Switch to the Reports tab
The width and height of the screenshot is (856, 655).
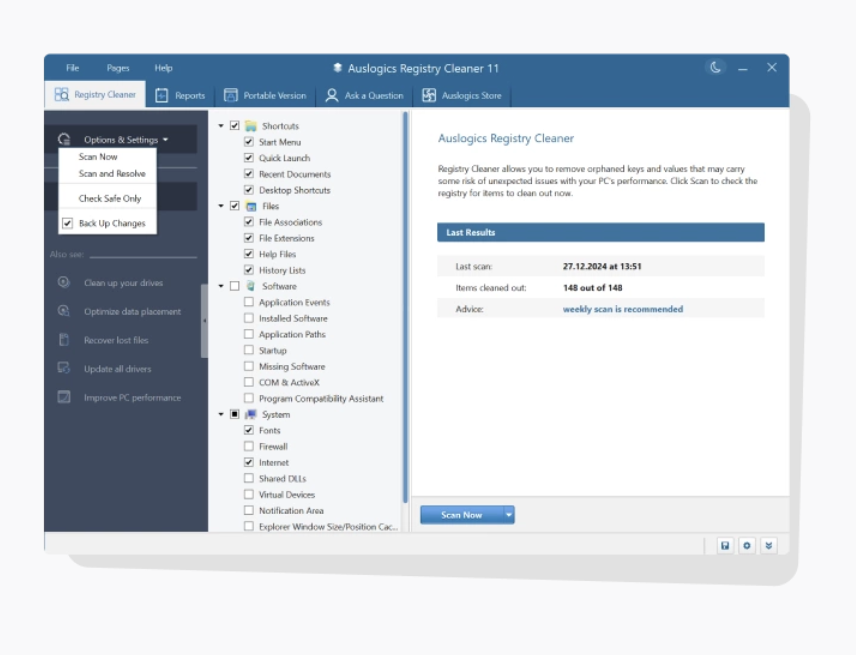pos(180,96)
